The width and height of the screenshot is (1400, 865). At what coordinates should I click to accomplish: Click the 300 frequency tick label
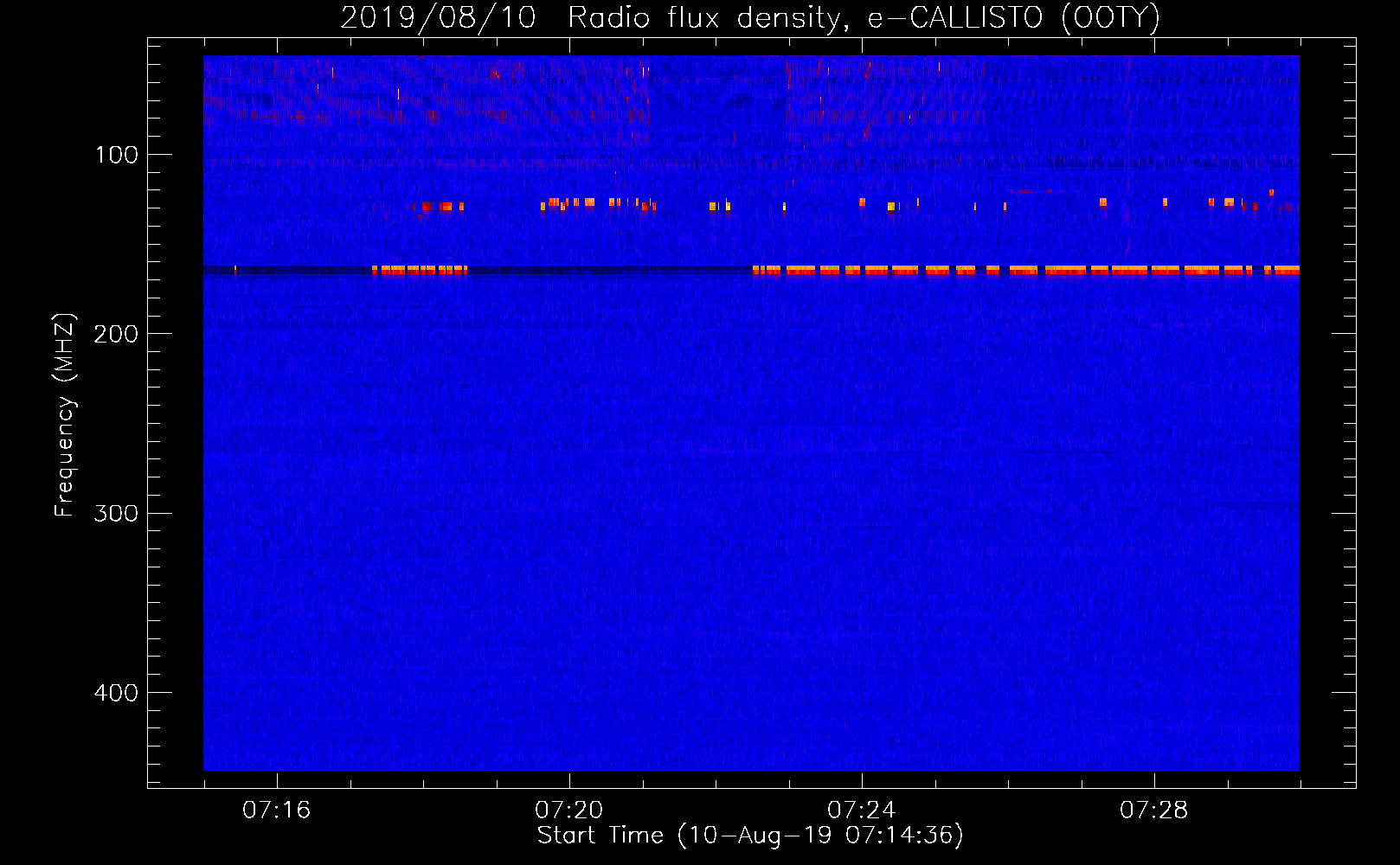[117, 513]
